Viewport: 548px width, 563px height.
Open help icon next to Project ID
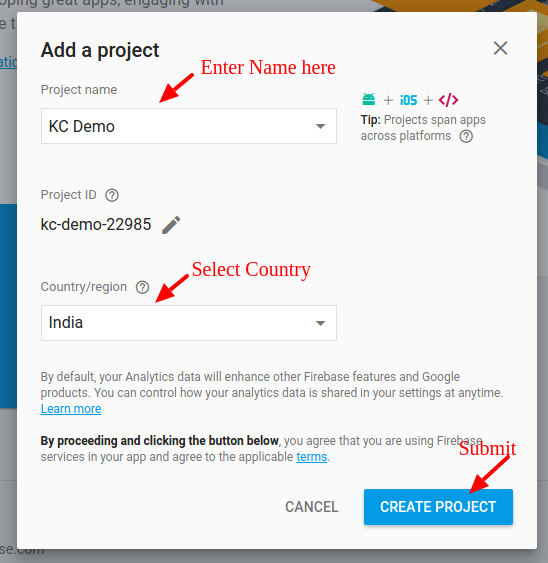tap(112, 195)
